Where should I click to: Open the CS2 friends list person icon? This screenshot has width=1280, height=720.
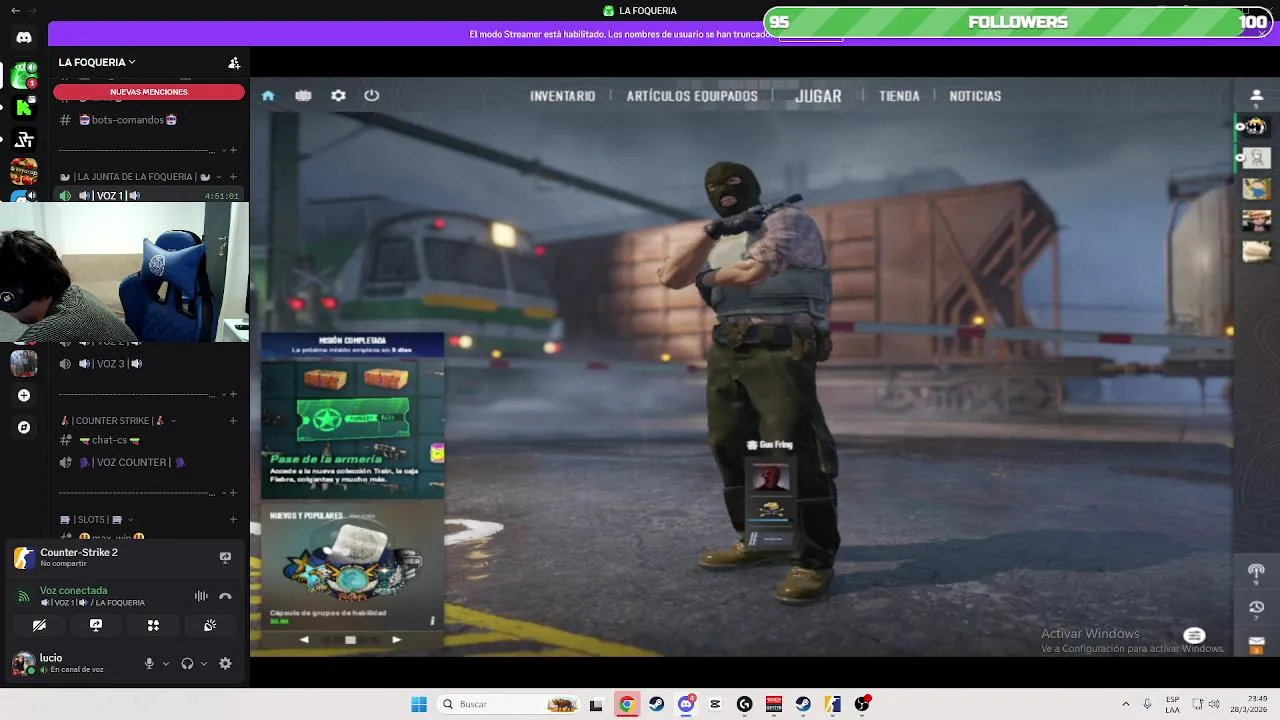tap(1256, 98)
